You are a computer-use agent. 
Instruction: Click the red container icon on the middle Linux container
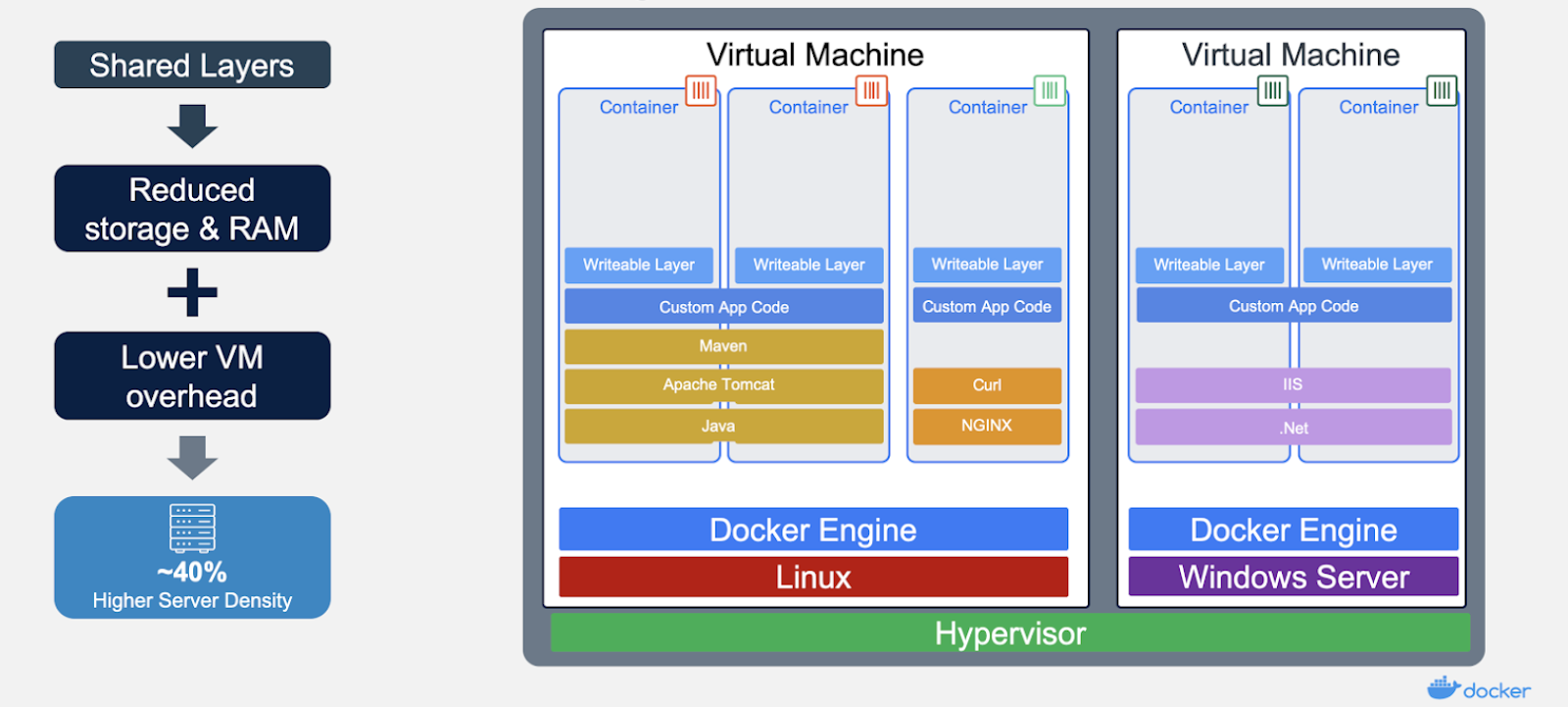tap(871, 91)
